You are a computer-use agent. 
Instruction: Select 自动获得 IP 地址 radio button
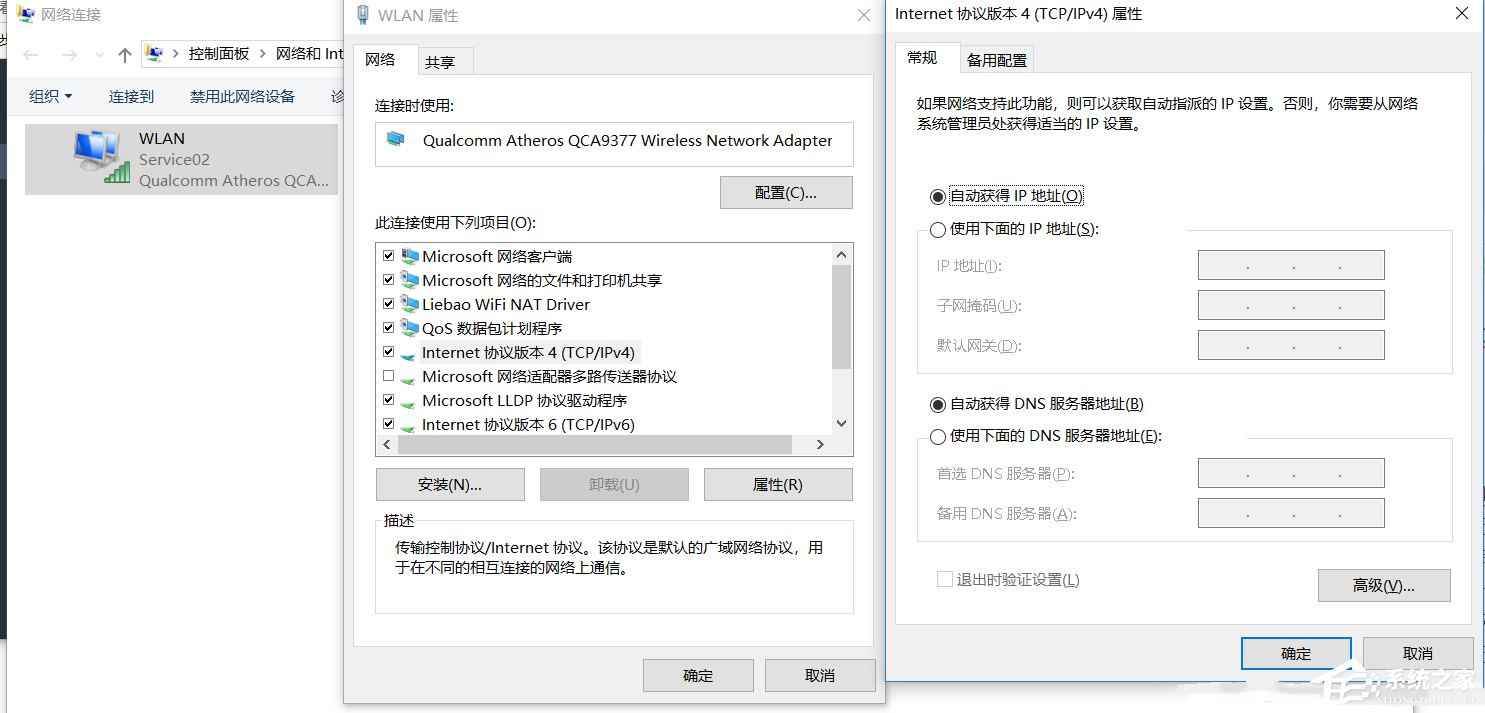(937, 197)
